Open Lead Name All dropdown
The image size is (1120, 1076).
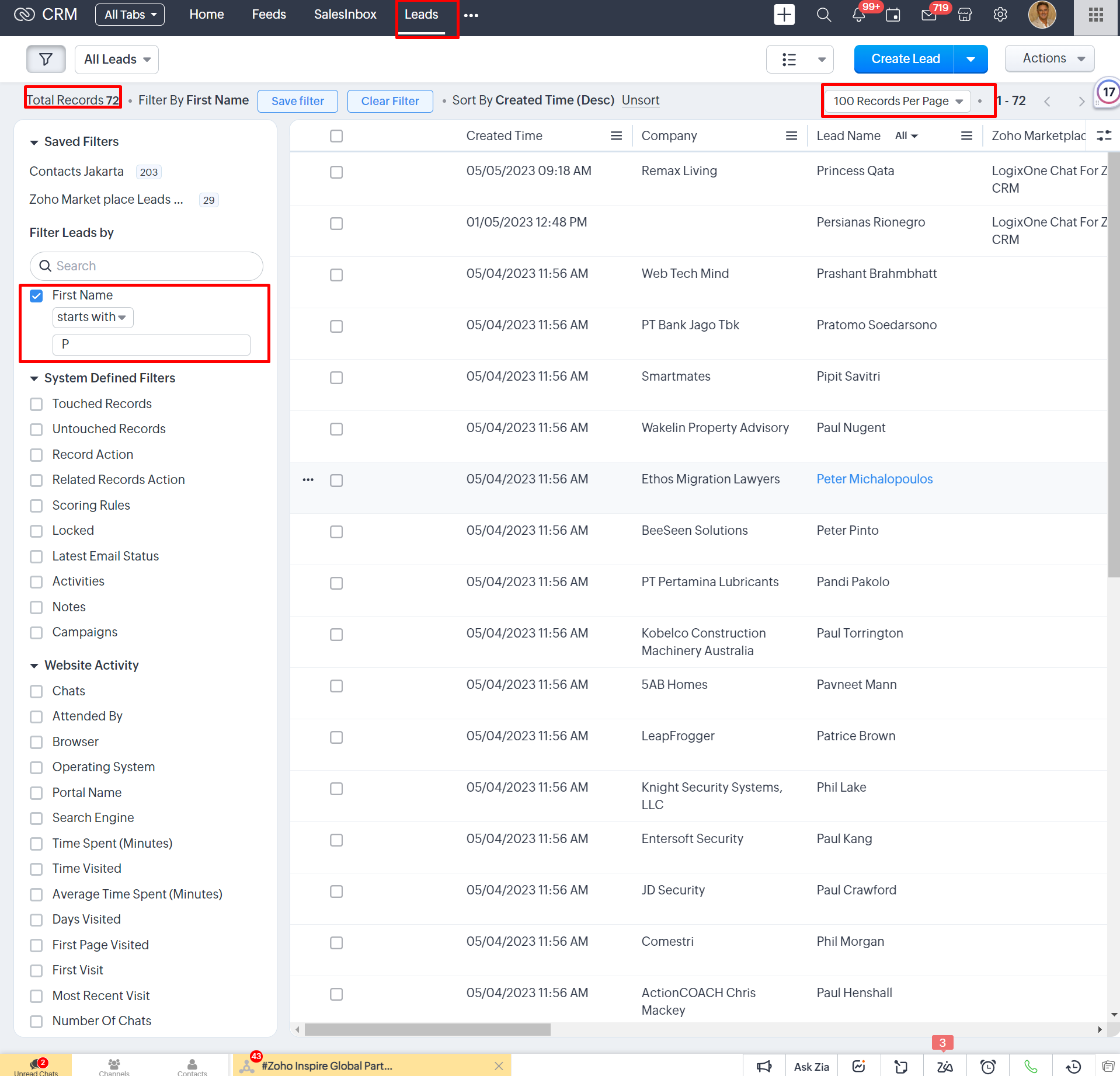click(906, 136)
